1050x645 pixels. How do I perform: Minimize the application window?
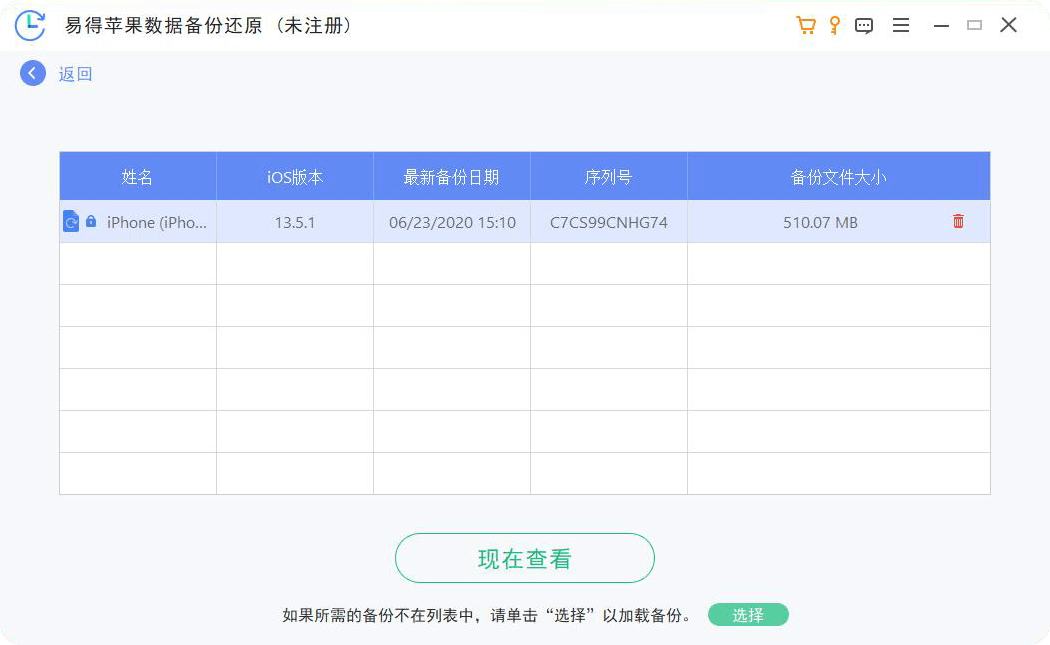[x=942, y=25]
